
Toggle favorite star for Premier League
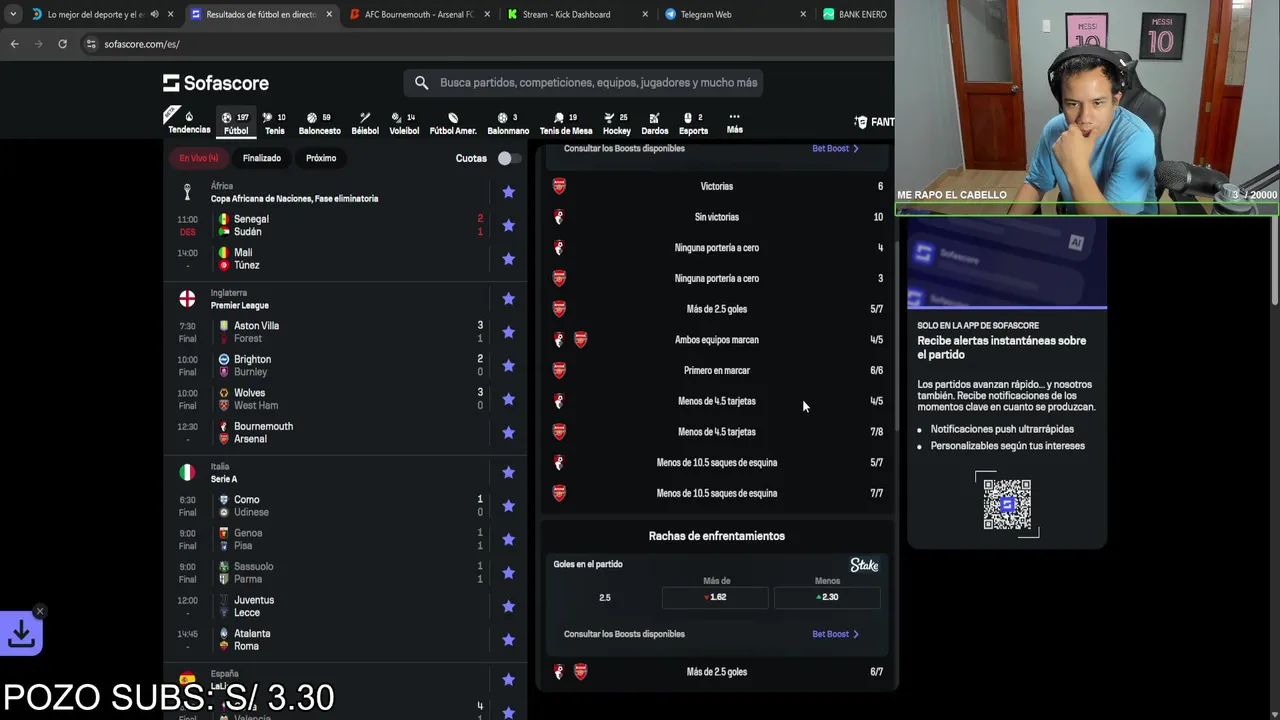[508, 299]
